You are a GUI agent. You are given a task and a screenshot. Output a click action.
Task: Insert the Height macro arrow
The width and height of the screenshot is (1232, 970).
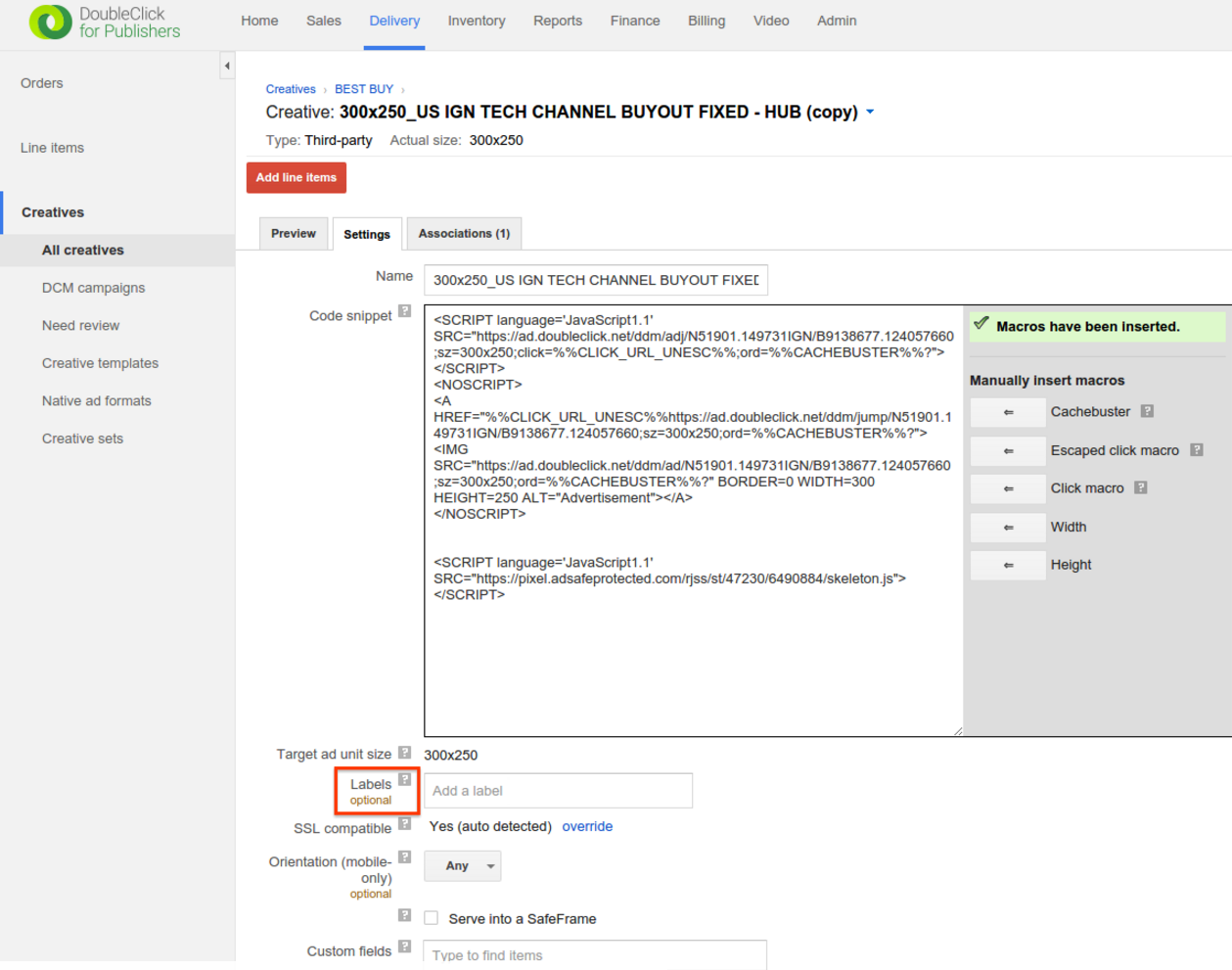pos(1008,565)
